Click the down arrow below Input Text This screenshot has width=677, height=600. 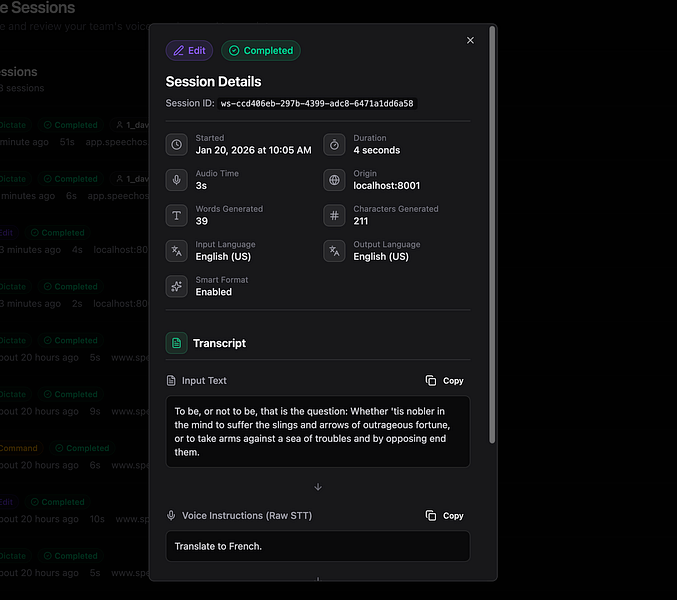(x=318, y=487)
